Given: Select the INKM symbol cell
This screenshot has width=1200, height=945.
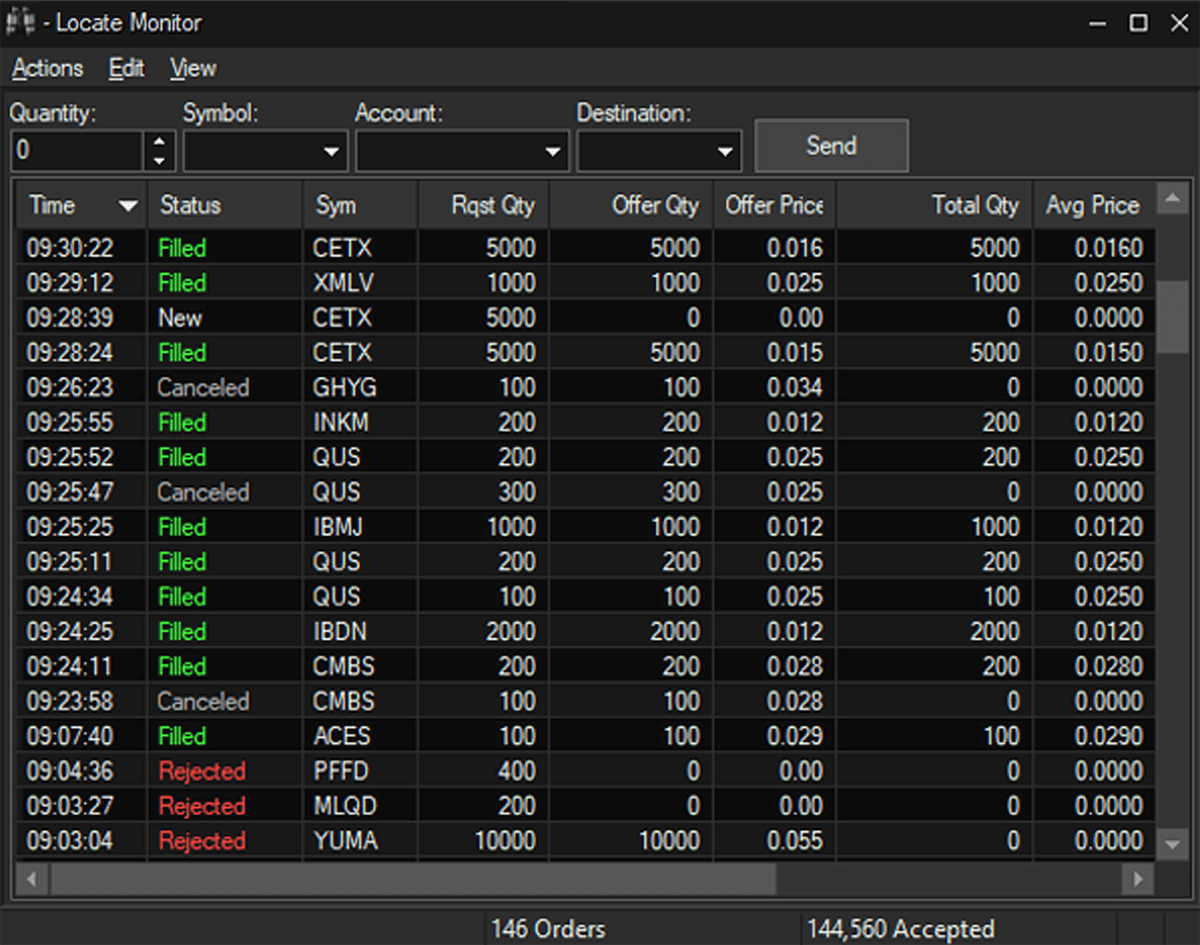Looking at the screenshot, I should click(x=360, y=423).
